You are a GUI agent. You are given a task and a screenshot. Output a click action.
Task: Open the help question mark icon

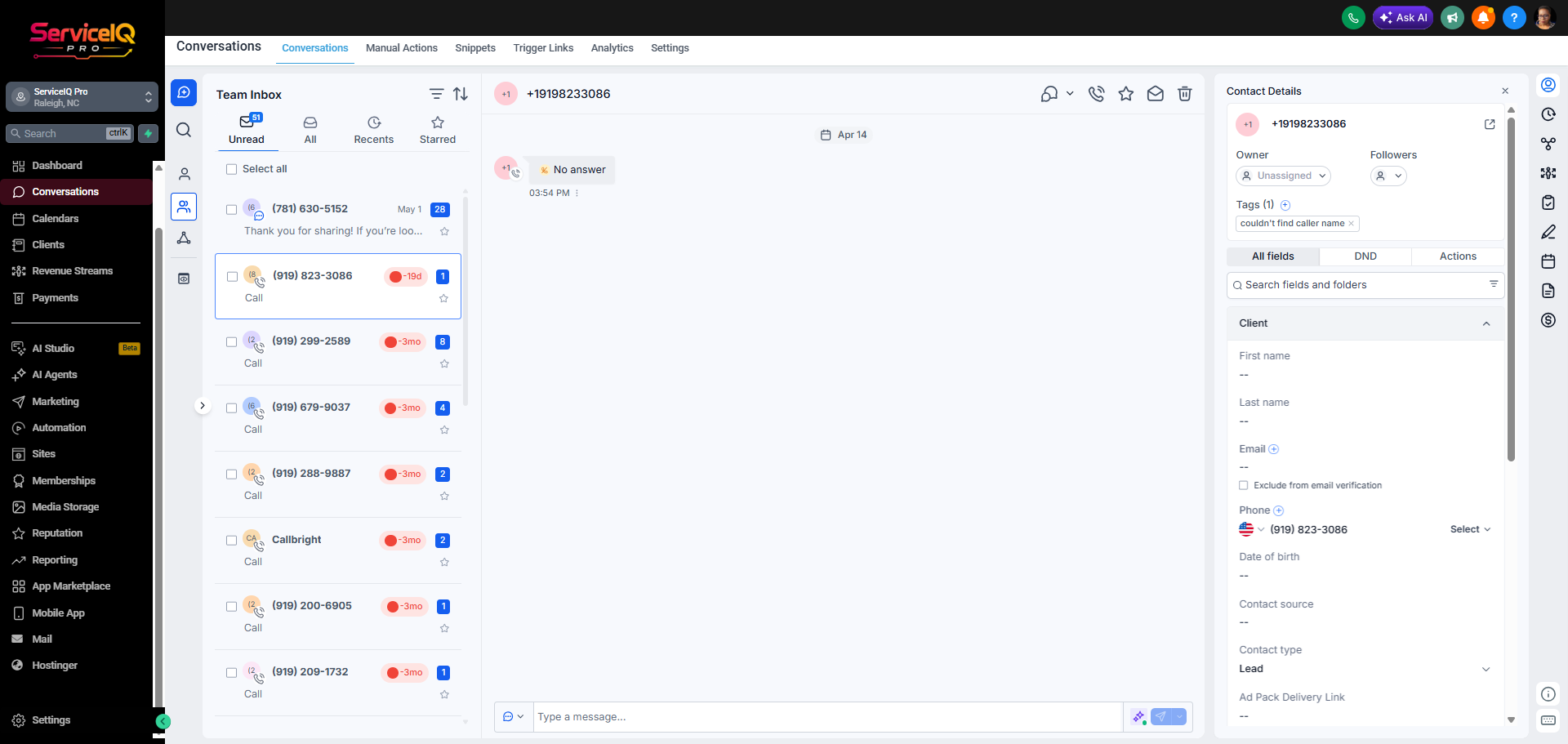1514,17
